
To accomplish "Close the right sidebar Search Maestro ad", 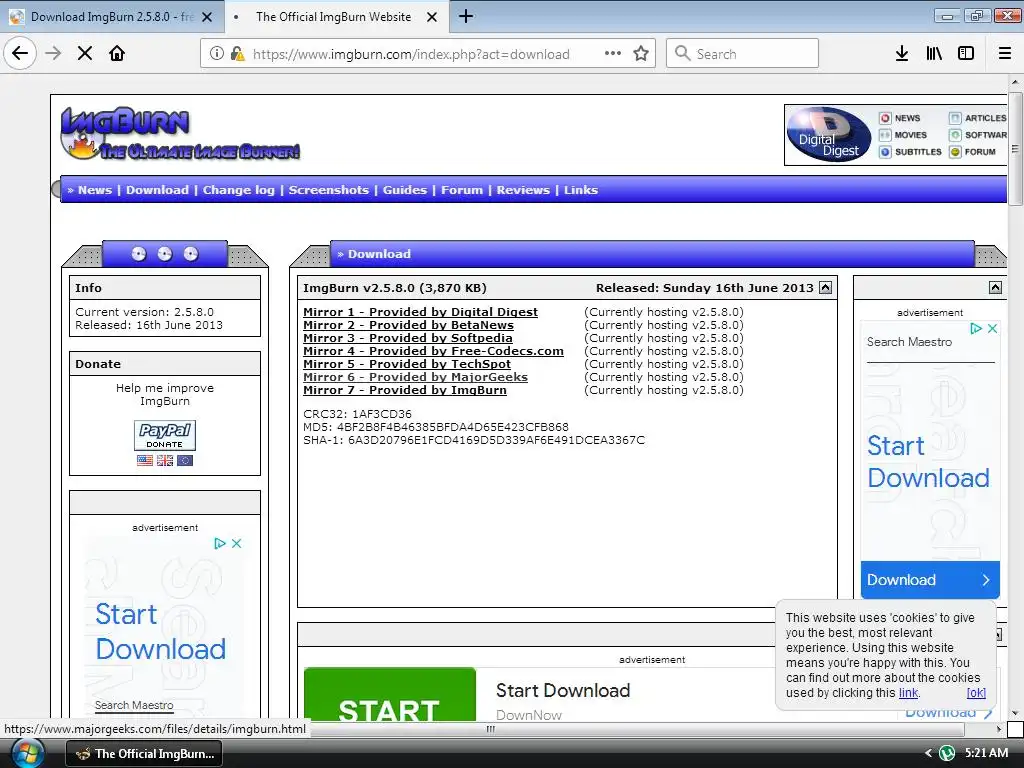I will [992, 328].
